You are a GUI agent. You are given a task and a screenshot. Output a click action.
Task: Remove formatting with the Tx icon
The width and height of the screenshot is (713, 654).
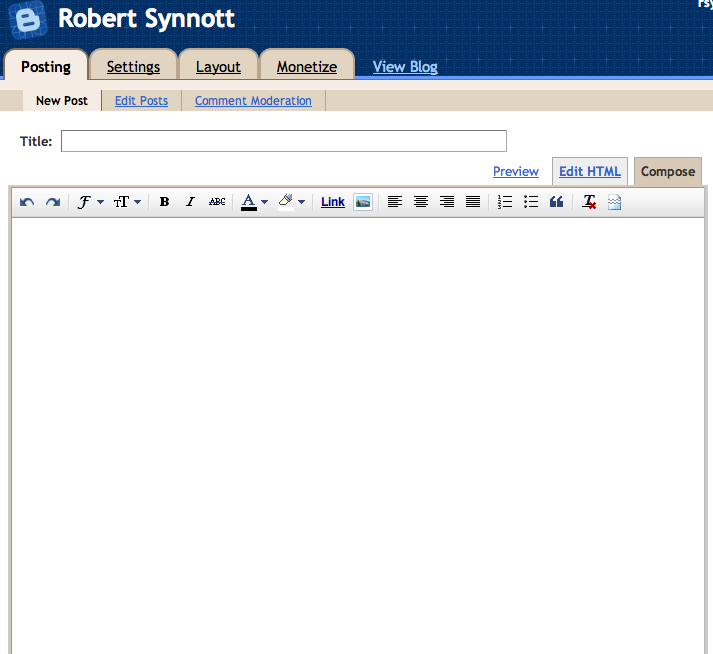click(589, 202)
